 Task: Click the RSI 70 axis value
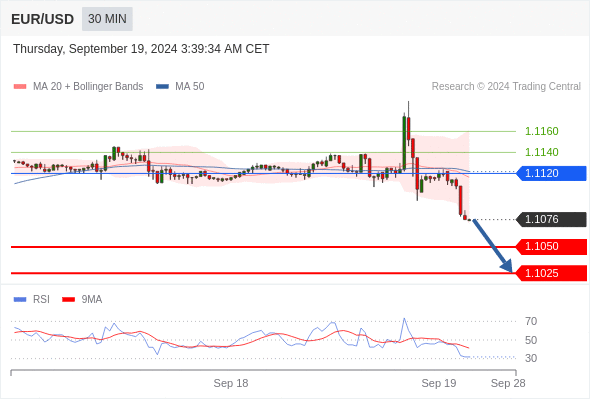click(x=531, y=321)
